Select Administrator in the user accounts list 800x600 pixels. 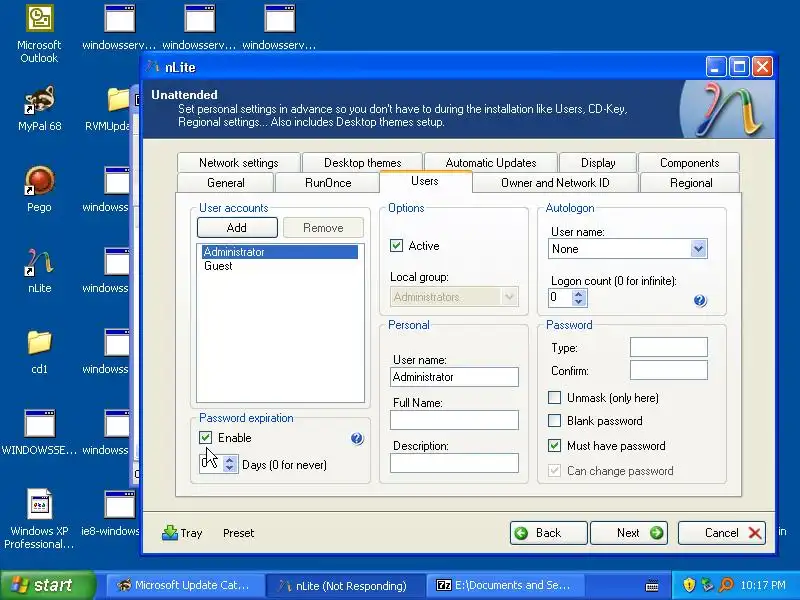pyautogui.click(x=280, y=252)
